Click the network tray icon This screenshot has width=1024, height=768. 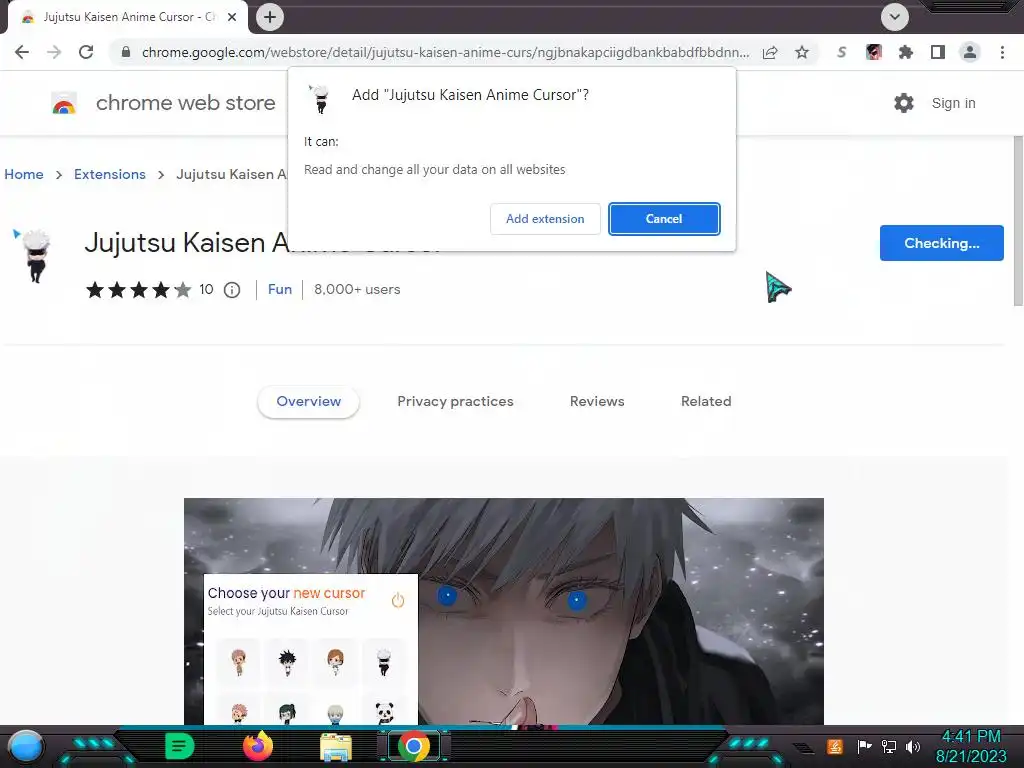click(x=889, y=746)
